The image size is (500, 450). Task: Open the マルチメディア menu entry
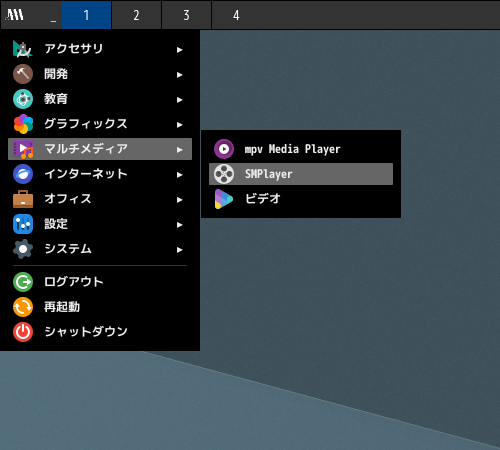(x=100, y=149)
